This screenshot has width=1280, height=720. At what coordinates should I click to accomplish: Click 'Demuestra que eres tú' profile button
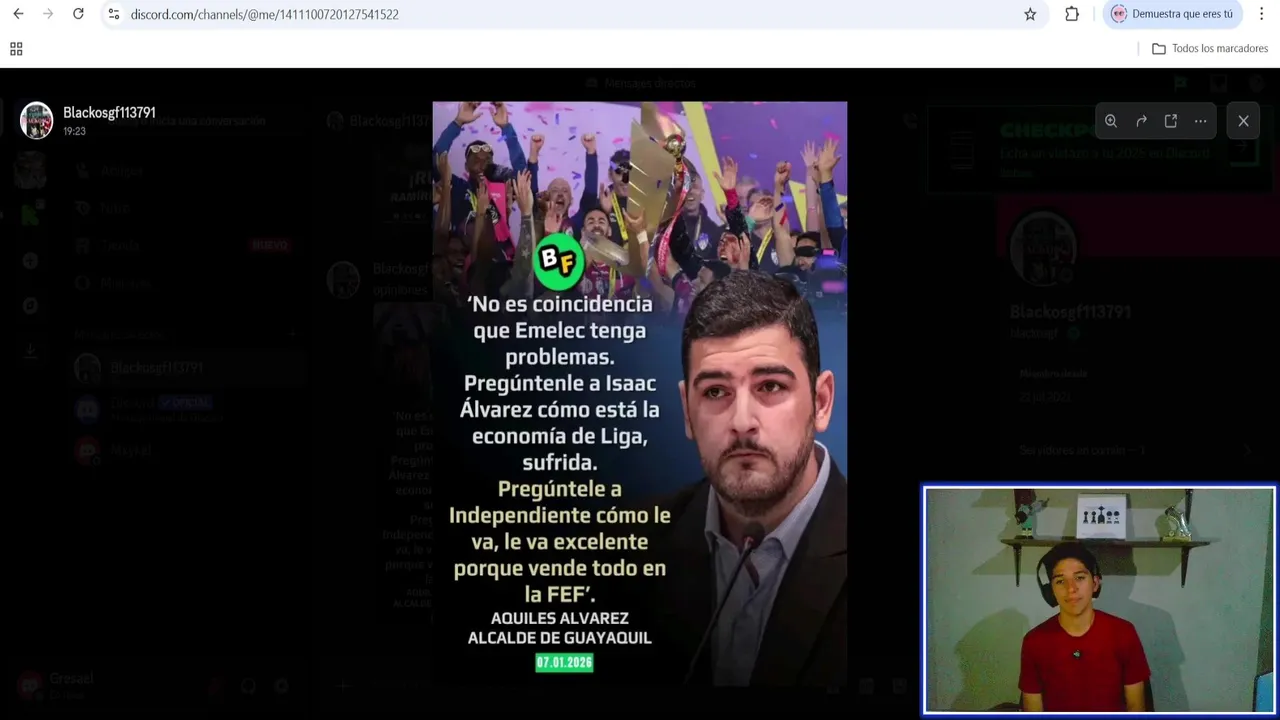pyautogui.click(x=1172, y=14)
